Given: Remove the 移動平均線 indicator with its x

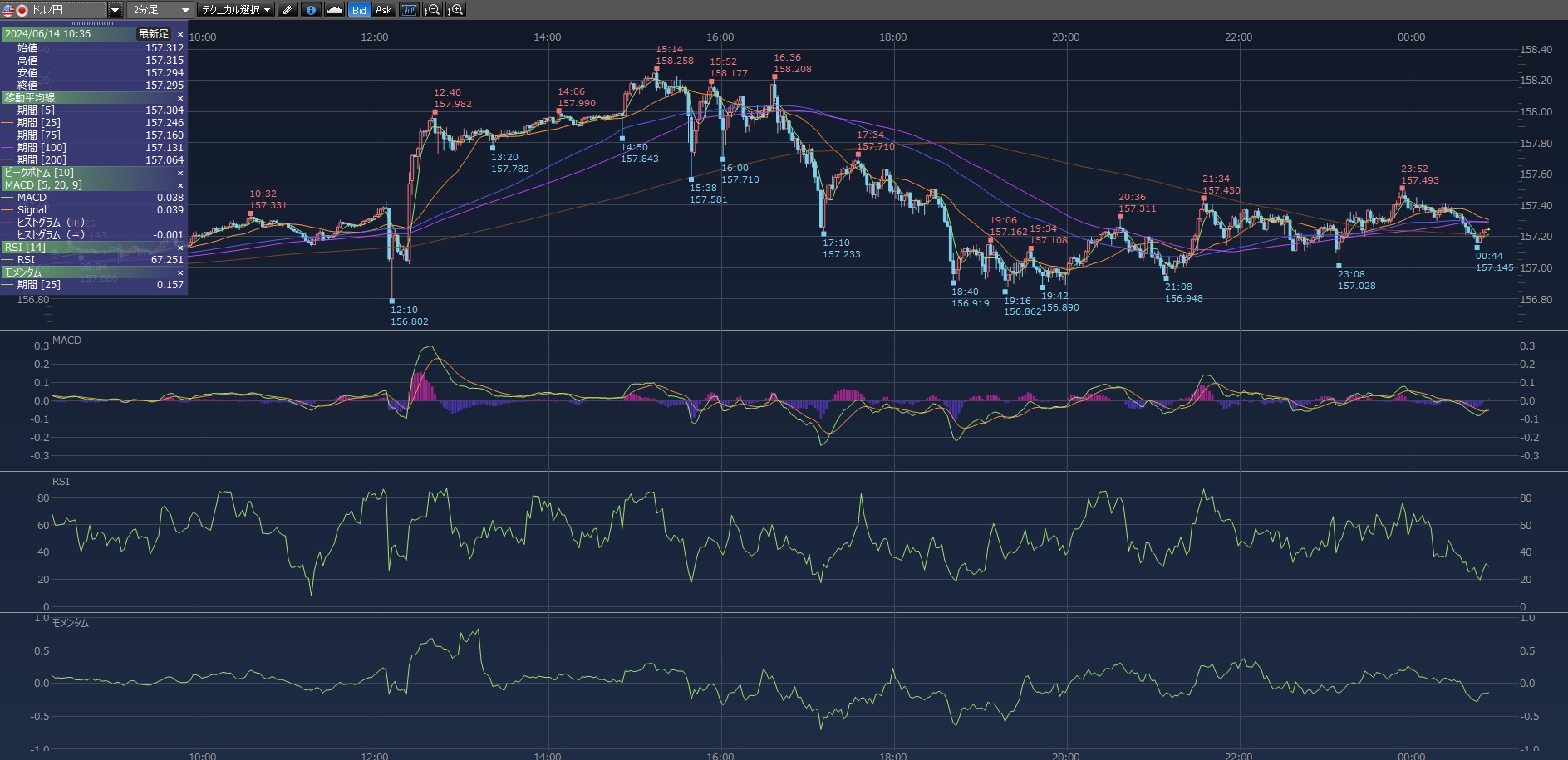Looking at the screenshot, I should 180,98.
